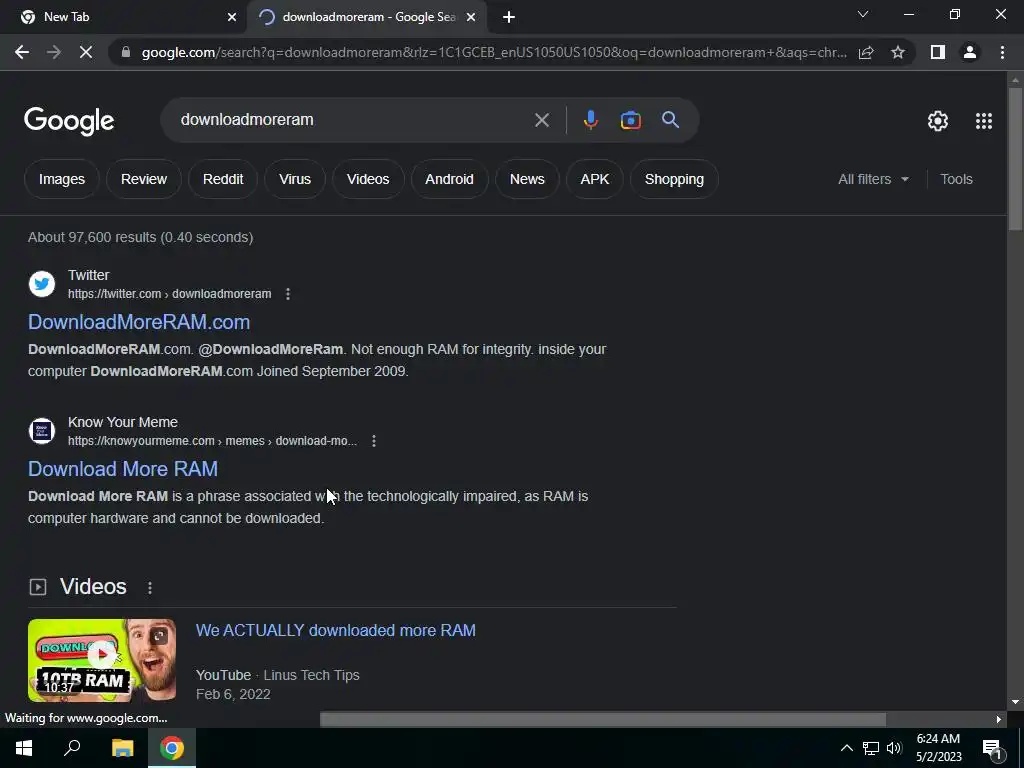Filter results by News
Image resolution: width=1024 pixels, height=768 pixels.
[527, 179]
